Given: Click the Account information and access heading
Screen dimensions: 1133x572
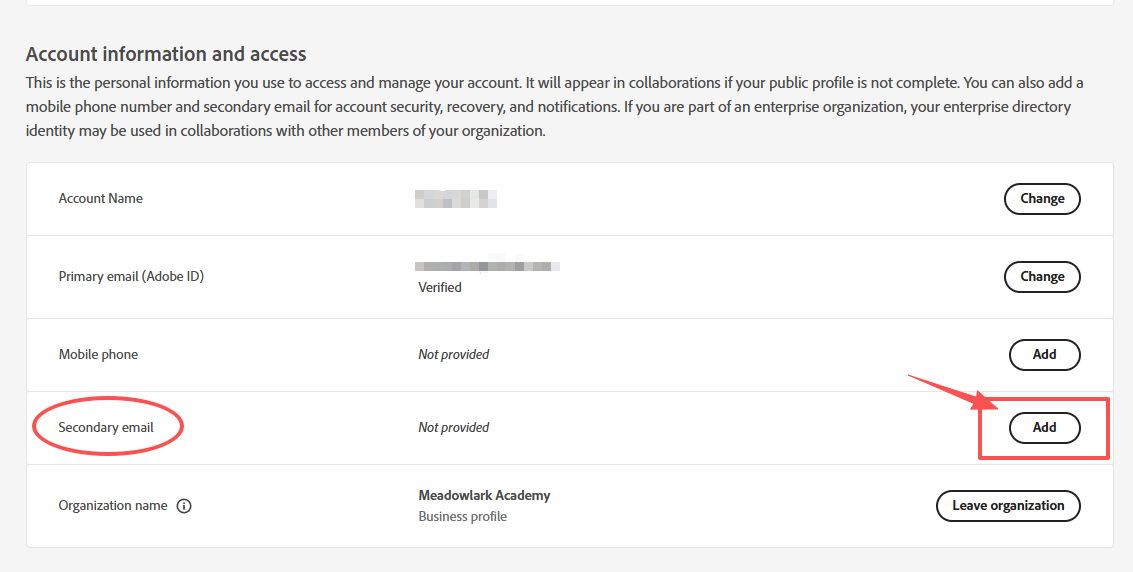Looking at the screenshot, I should (166, 54).
